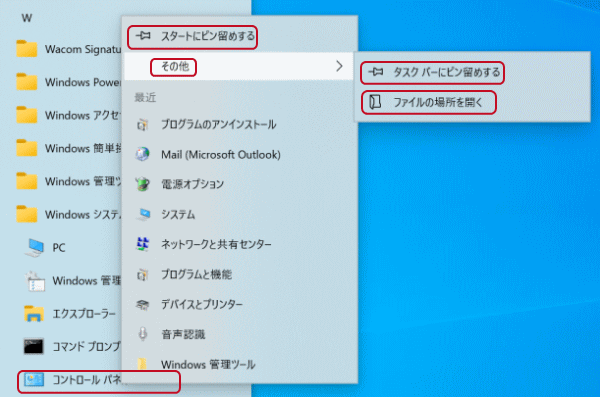Open デバイスとプリンター entry
The width and height of the screenshot is (600, 397).
240,304
